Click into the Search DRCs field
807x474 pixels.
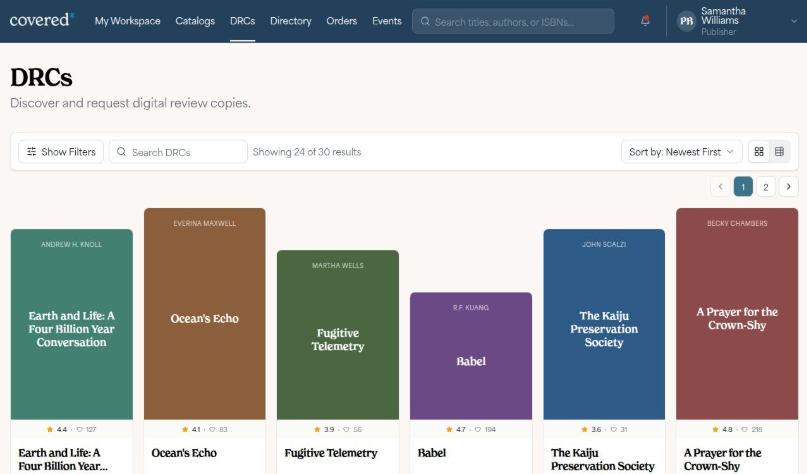pos(178,152)
